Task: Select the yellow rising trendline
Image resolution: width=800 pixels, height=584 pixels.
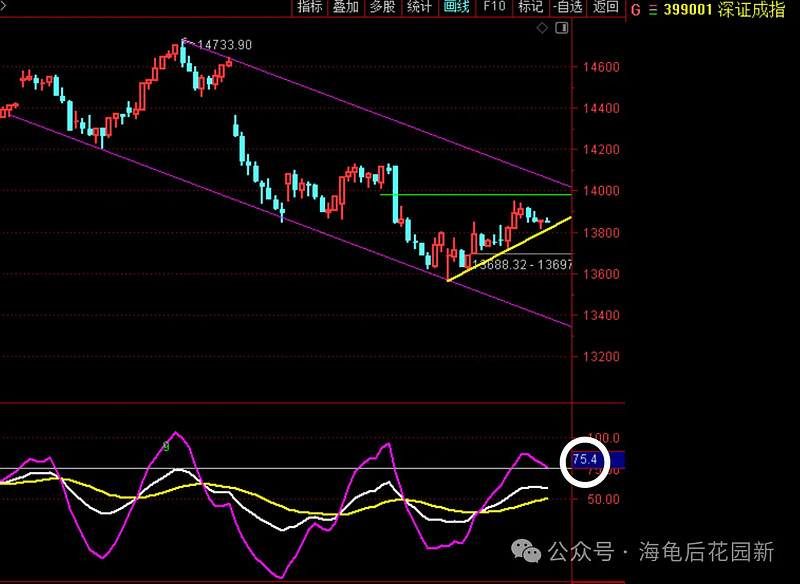Action: (x=509, y=249)
